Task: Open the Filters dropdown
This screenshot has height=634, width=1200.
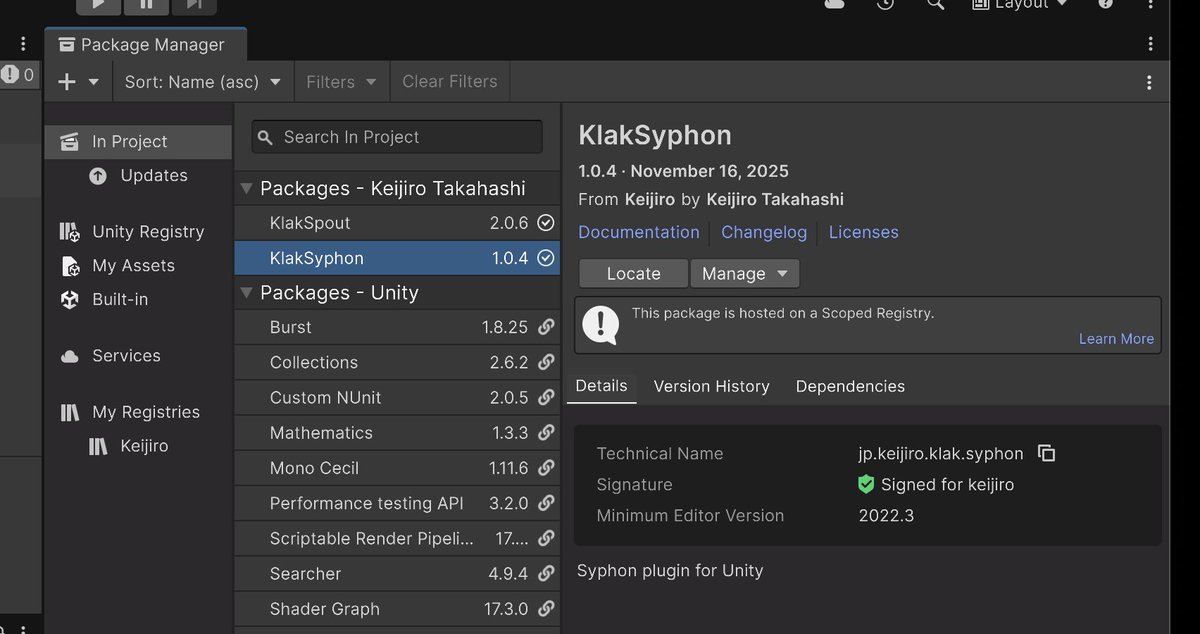Action: pyautogui.click(x=341, y=82)
